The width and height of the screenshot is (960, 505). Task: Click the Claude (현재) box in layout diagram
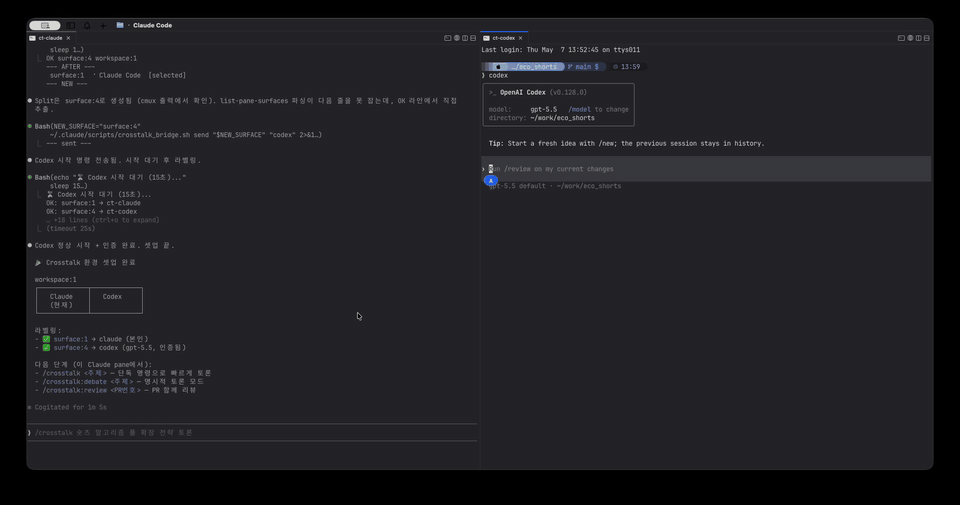tap(62, 301)
